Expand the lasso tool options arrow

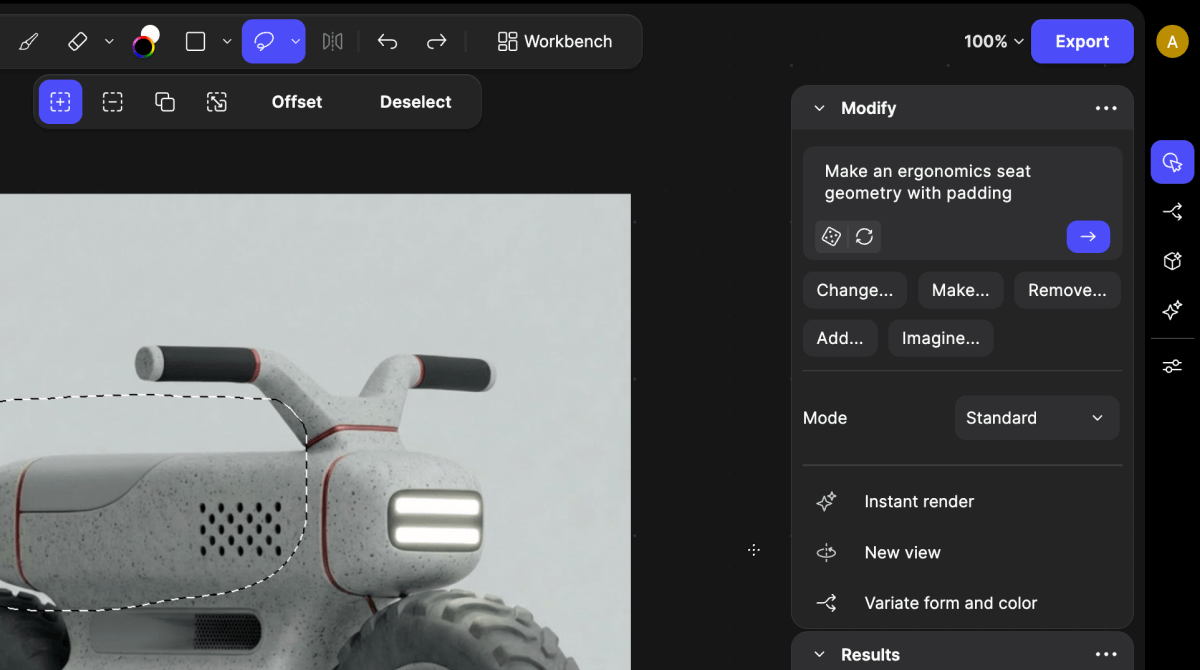296,42
